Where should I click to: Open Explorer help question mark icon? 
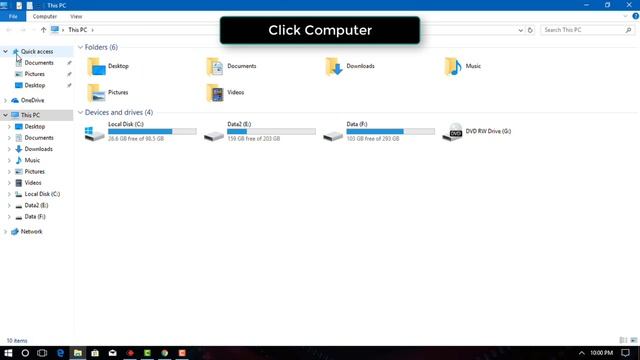click(x=636, y=16)
